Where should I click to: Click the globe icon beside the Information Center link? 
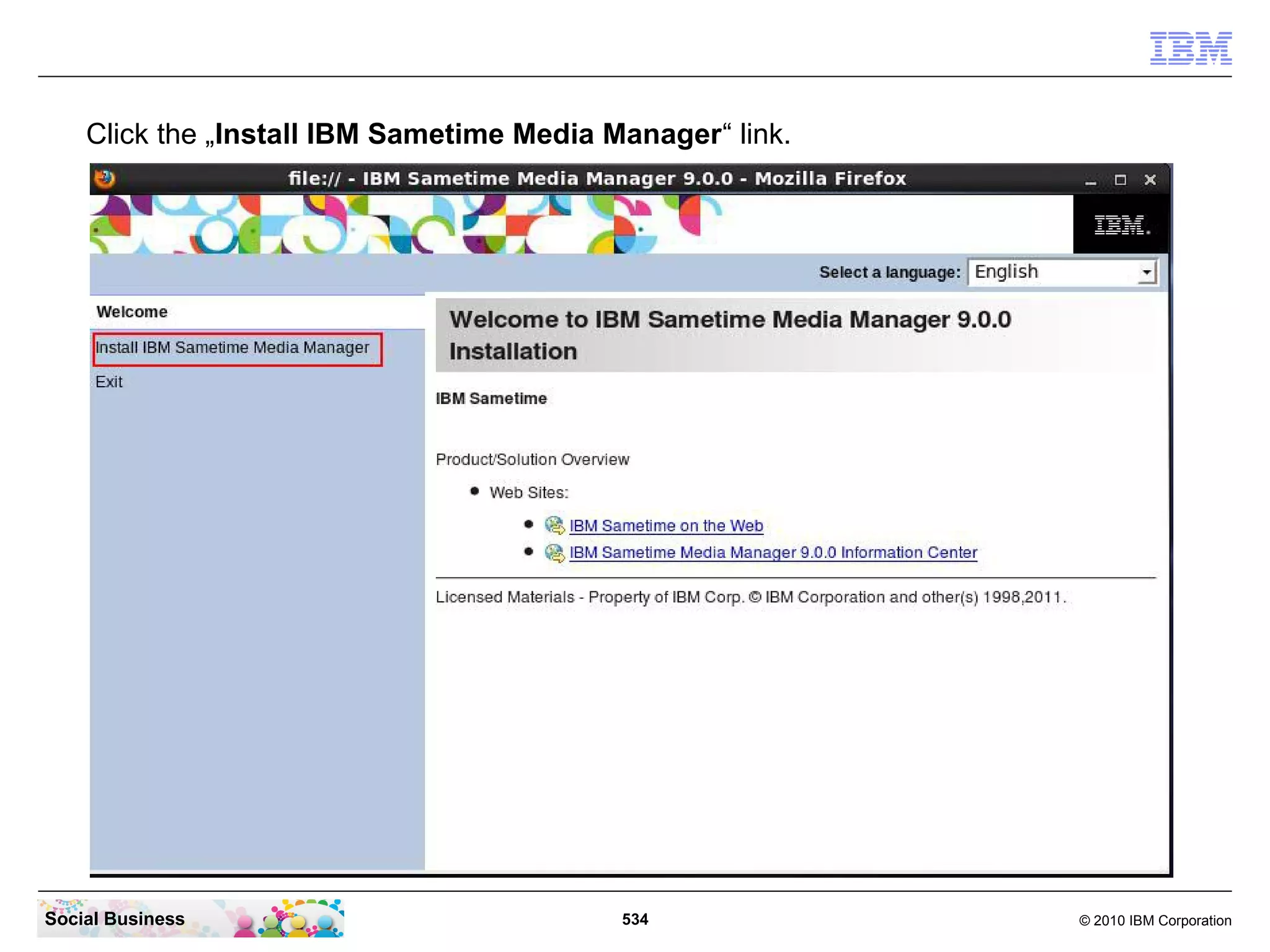click(x=554, y=552)
